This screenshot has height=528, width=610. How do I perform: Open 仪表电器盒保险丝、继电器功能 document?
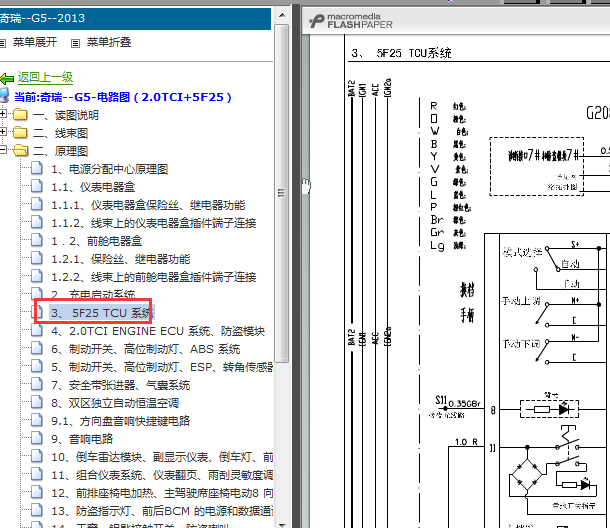point(148,205)
